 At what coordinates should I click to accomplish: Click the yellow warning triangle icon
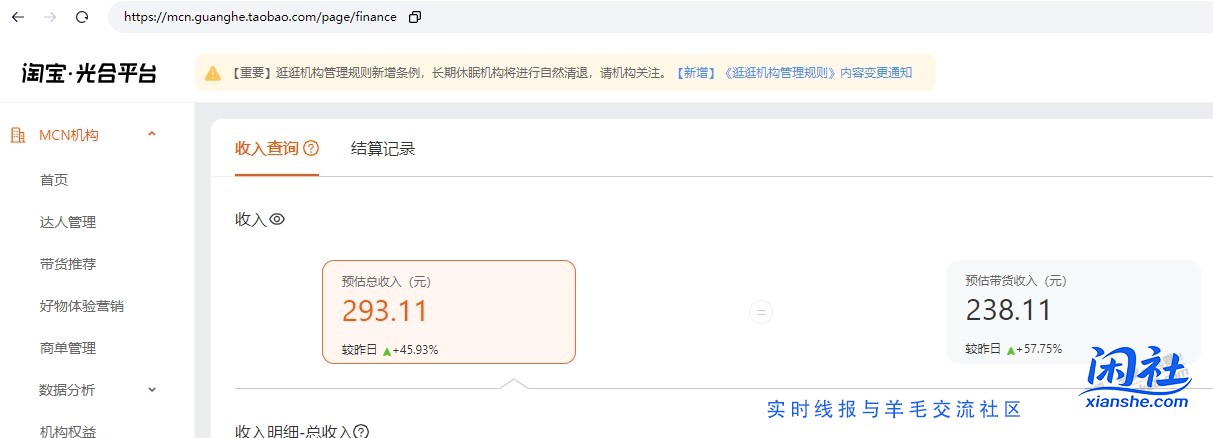tap(213, 73)
